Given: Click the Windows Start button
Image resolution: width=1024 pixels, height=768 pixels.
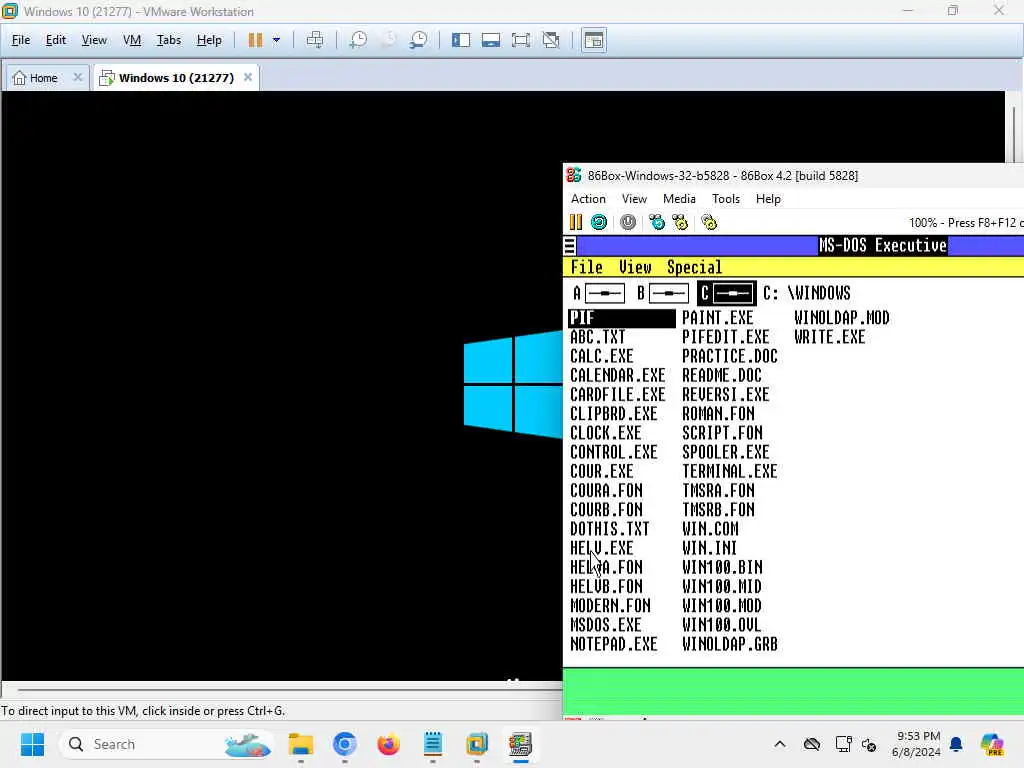Looking at the screenshot, I should pyautogui.click(x=32, y=744).
